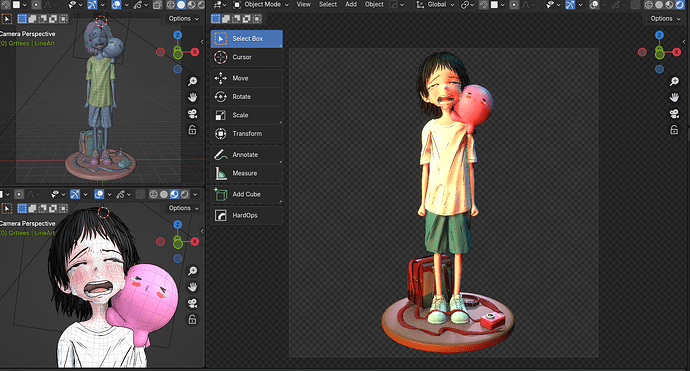Open the Object Mode dropdown
This screenshot has height=371, width=690.
tap(261, 5)
